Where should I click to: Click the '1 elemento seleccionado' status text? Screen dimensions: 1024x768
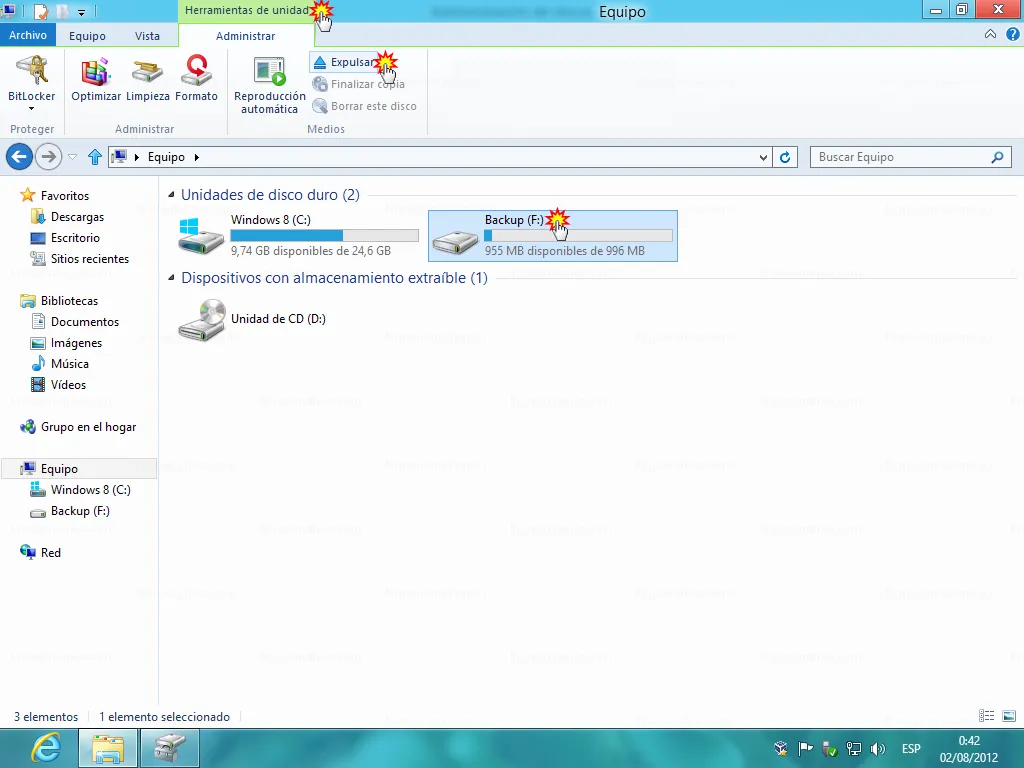165,717
